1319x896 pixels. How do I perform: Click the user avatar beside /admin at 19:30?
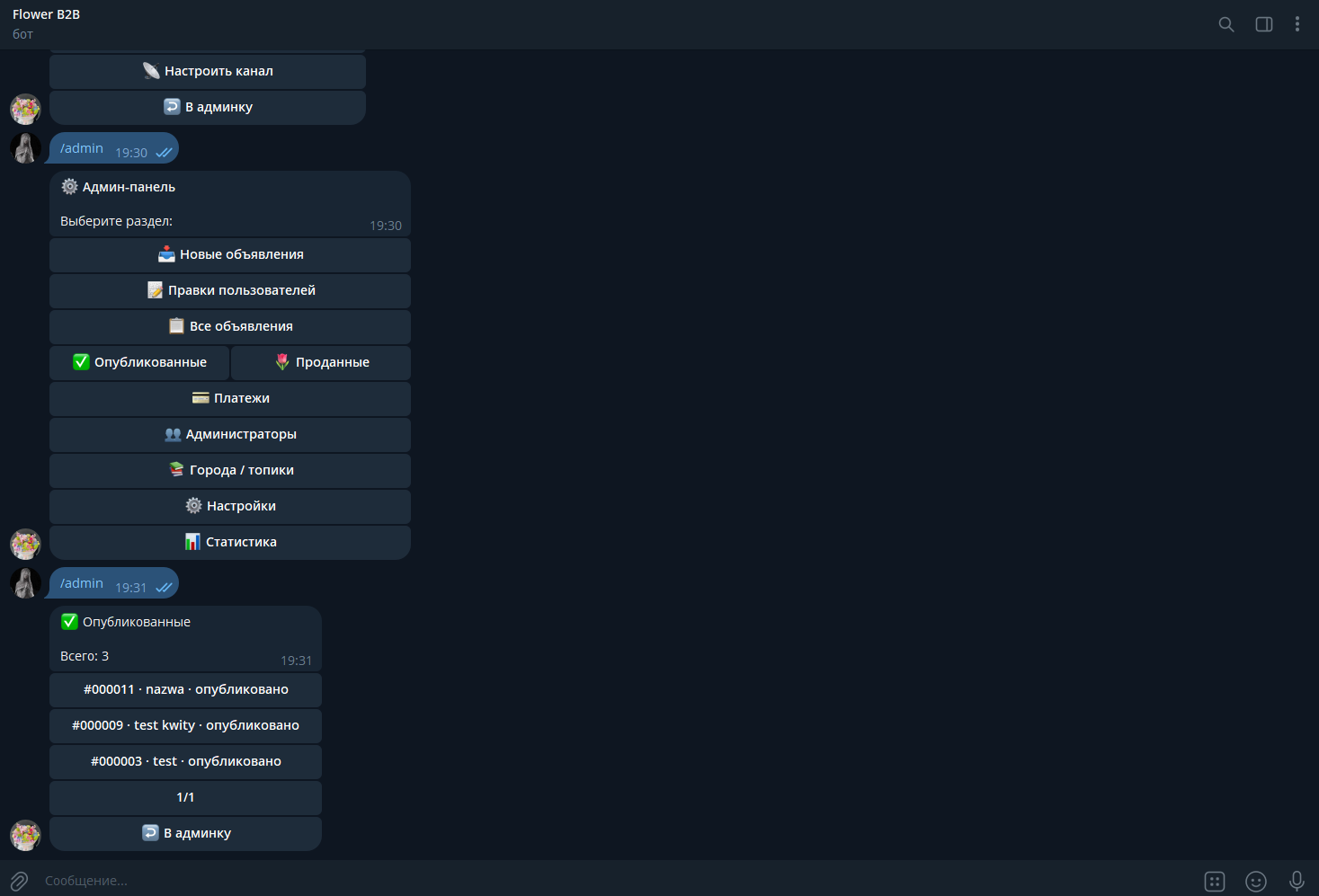(x=25, y=147)
